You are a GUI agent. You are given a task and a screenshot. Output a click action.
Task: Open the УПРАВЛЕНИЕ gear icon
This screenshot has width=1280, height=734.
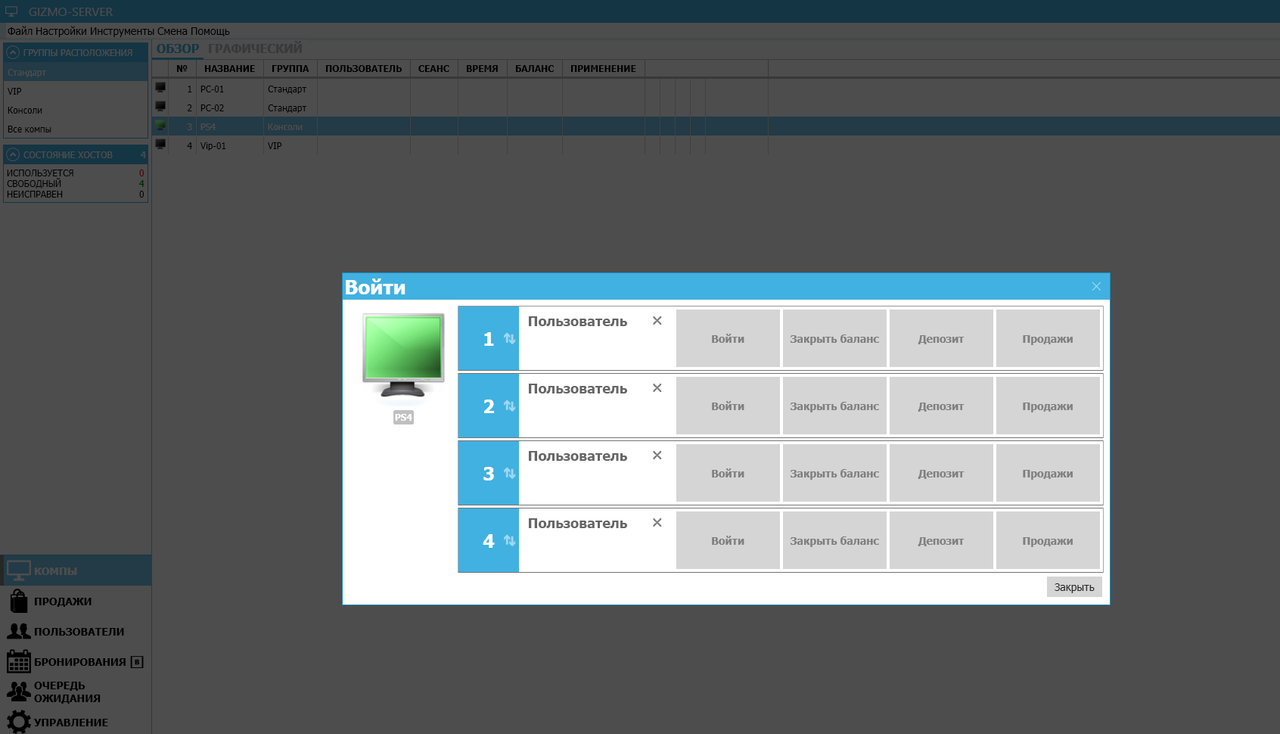18,722
